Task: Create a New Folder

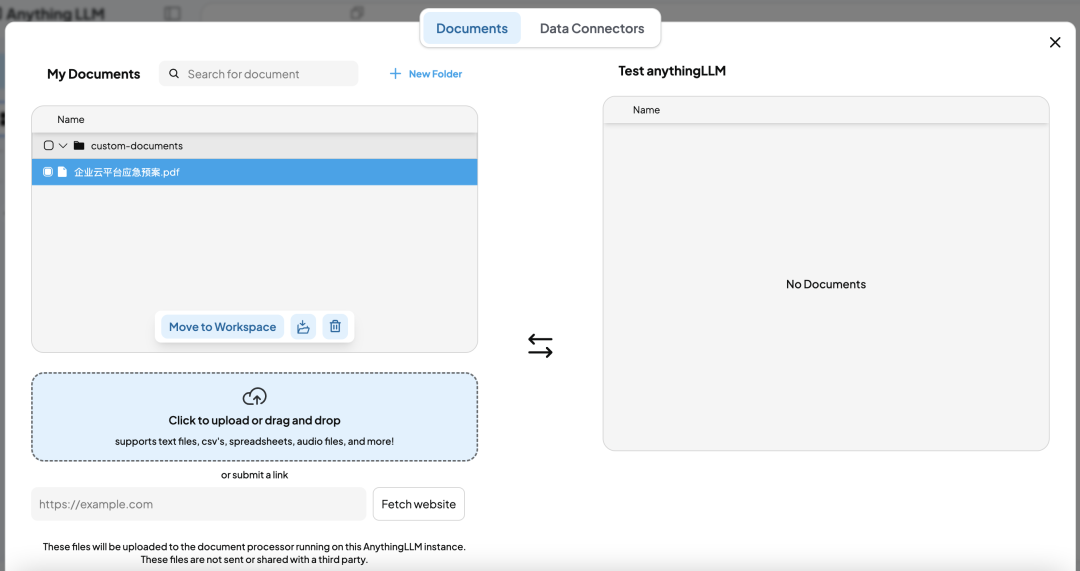Action: pos(426,74)
